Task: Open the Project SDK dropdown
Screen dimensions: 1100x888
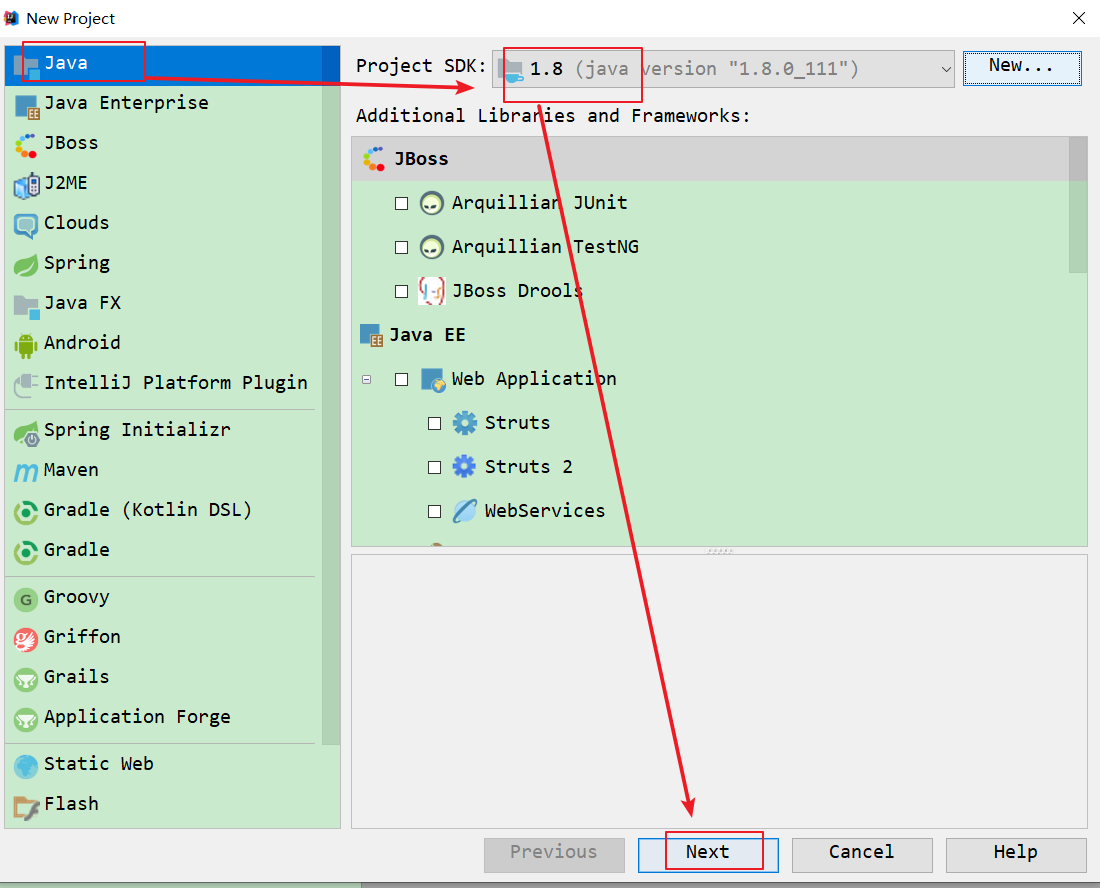Action: click(723, 69)
